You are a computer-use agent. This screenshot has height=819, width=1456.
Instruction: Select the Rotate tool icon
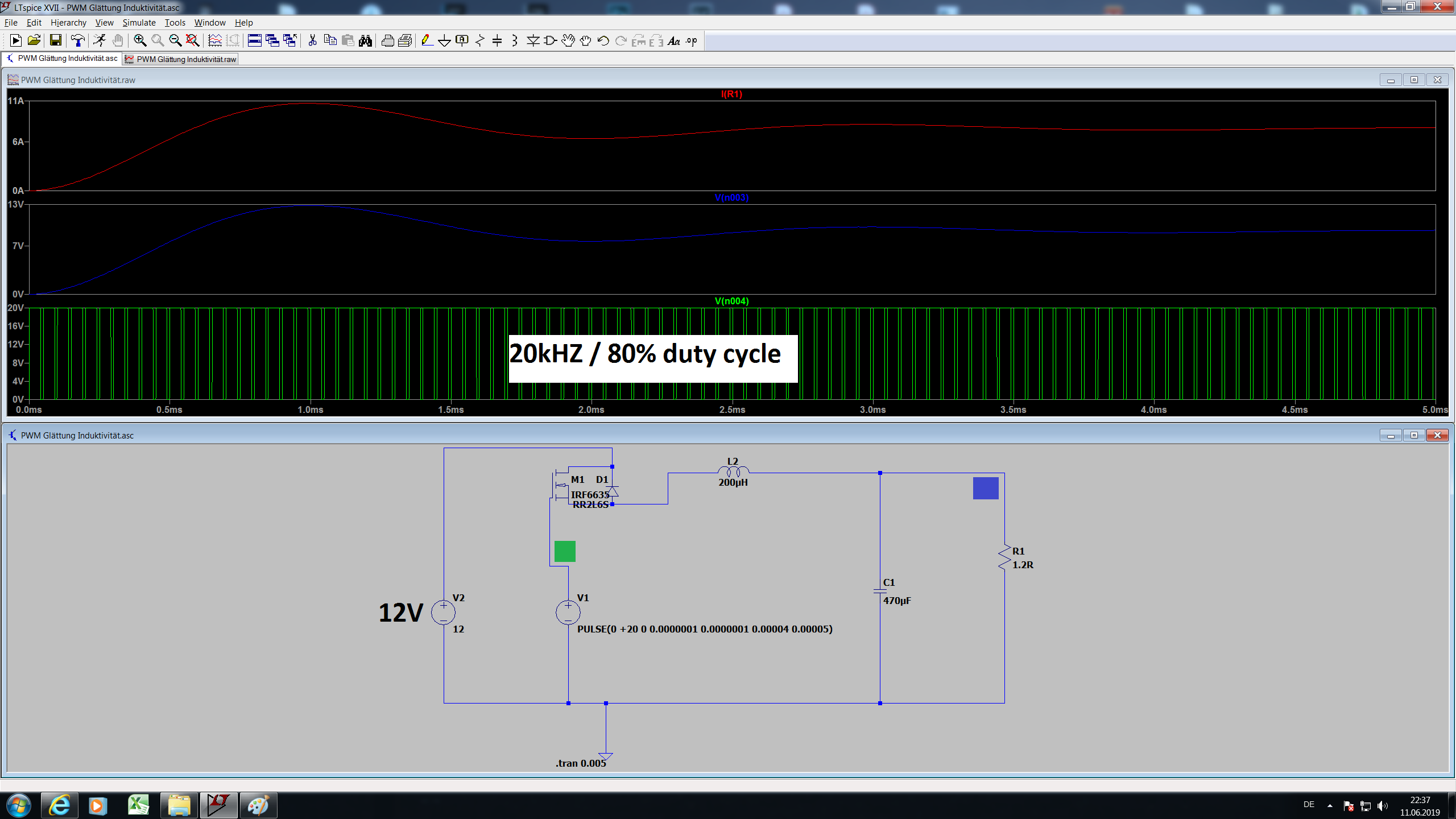coord(639,40)
